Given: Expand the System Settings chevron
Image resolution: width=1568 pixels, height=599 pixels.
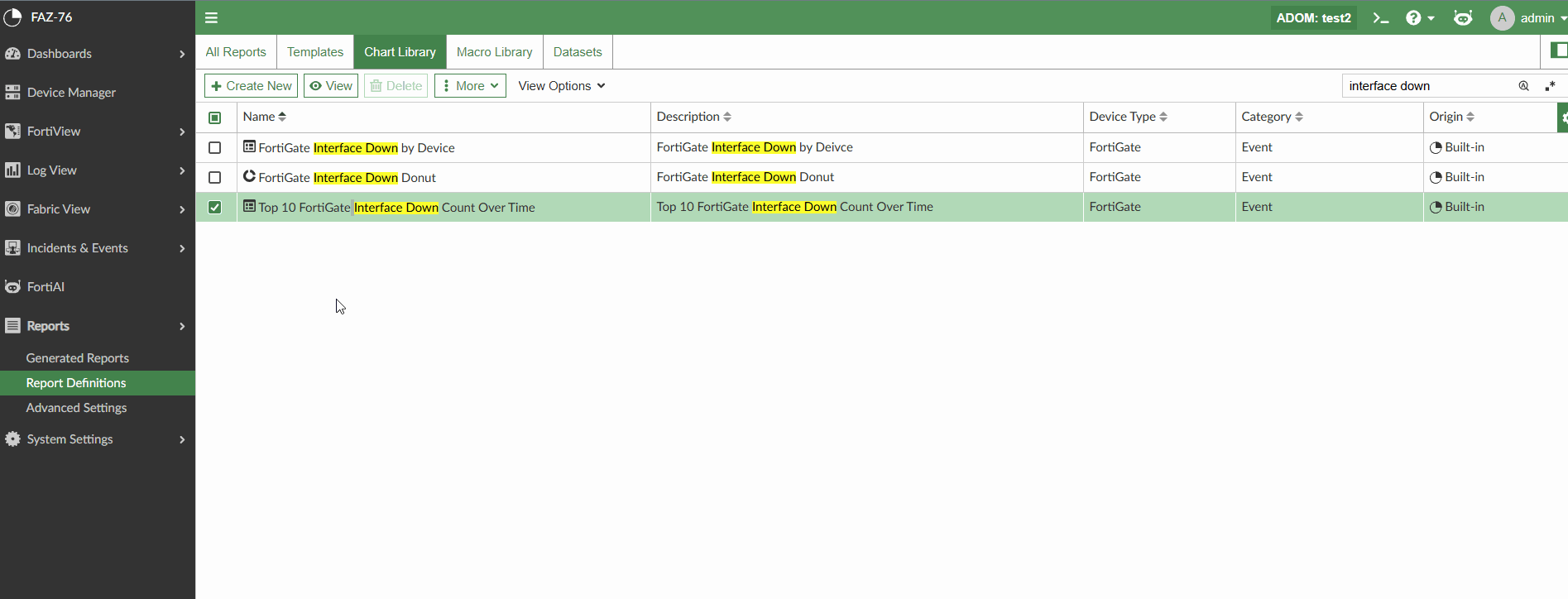Looking at the screenshot, I should [182, 439].
